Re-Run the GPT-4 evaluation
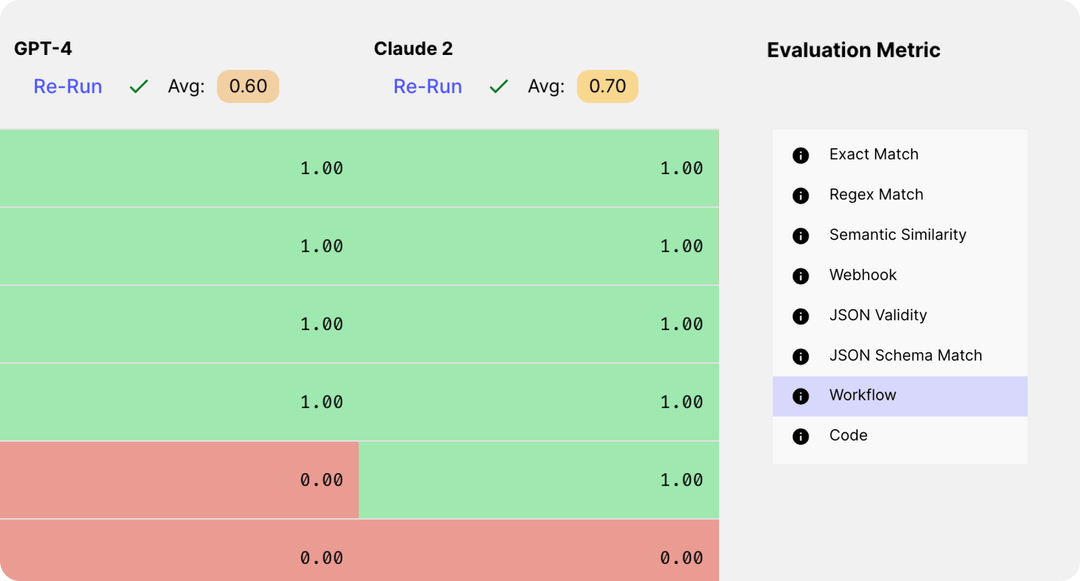The width and height of the screenshot is (1080, 581). click(68, 86)
